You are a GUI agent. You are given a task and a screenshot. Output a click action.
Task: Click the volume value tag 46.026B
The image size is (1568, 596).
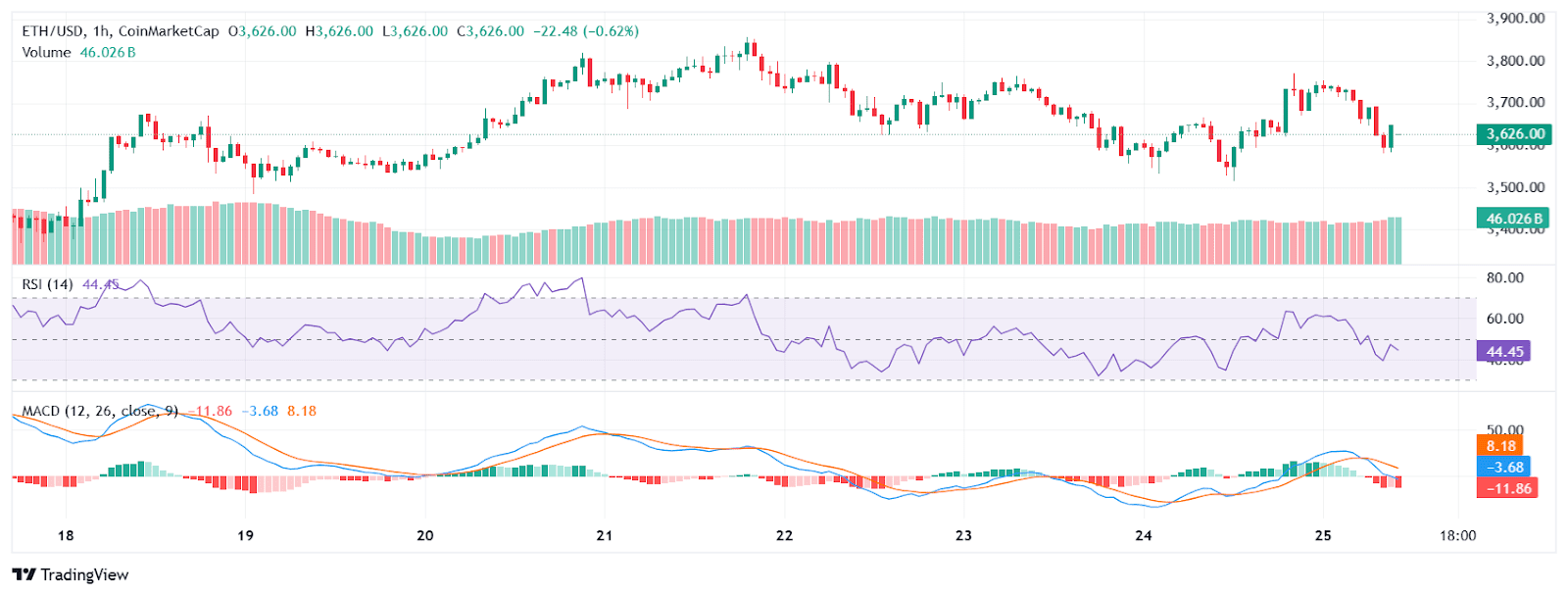pos(1514,219)
